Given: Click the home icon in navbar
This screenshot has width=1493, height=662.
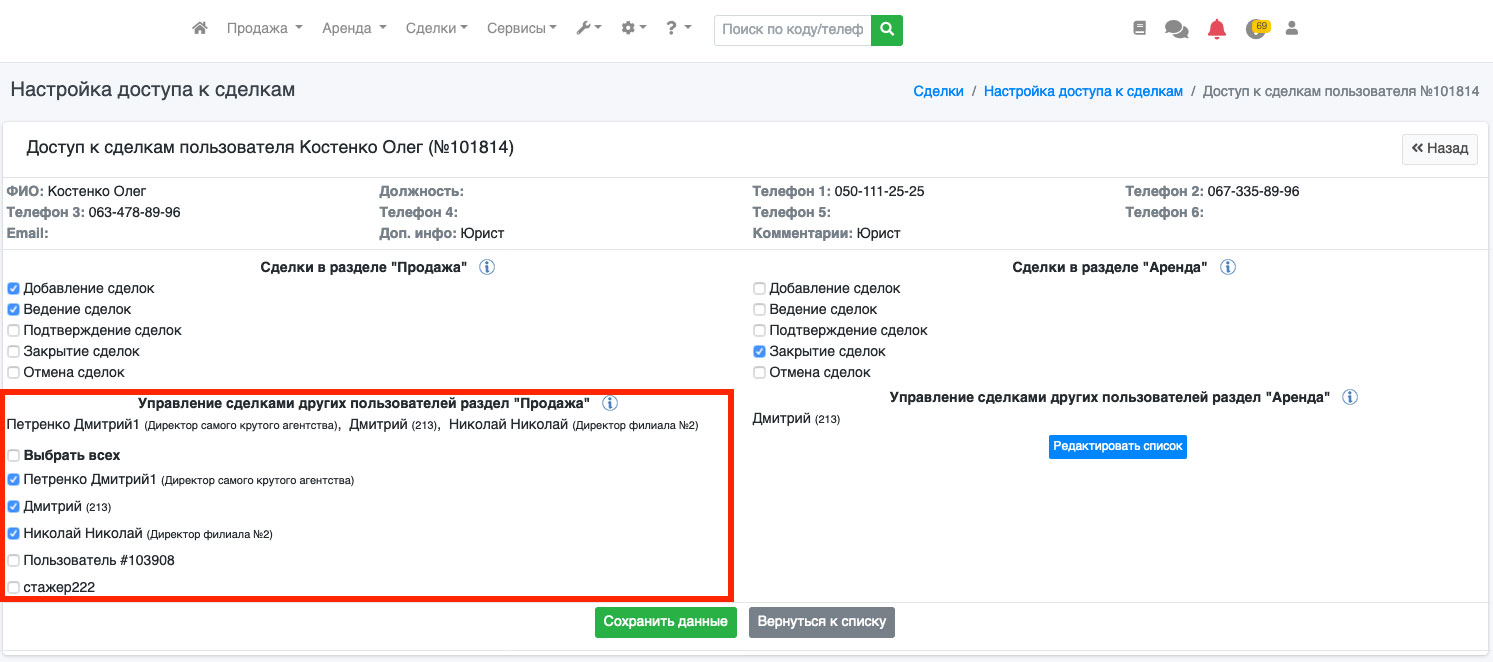Looking at the screenshot, I should pos(200,29).
